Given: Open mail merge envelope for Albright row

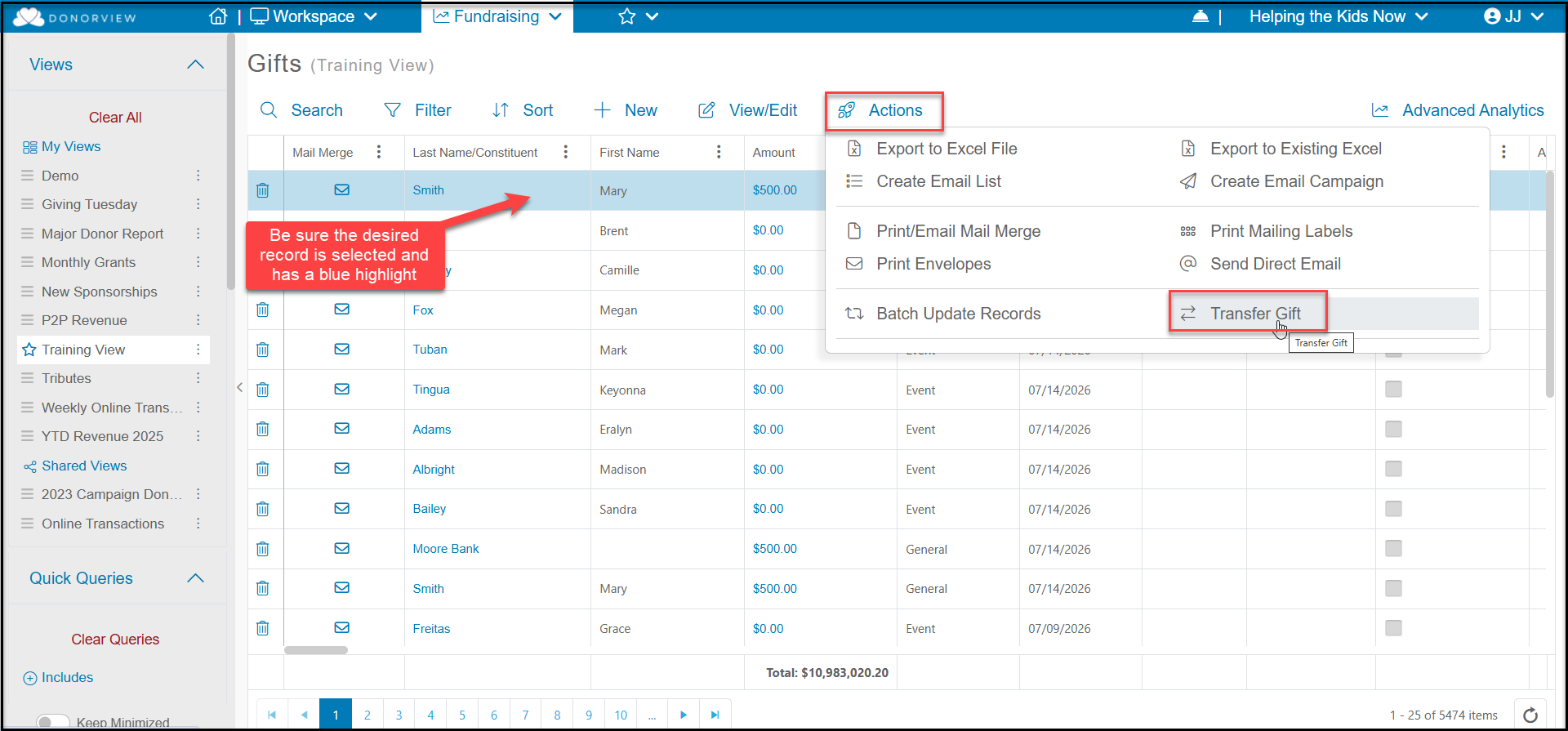Looking at the screenshot, I should [x=342, y=469].
